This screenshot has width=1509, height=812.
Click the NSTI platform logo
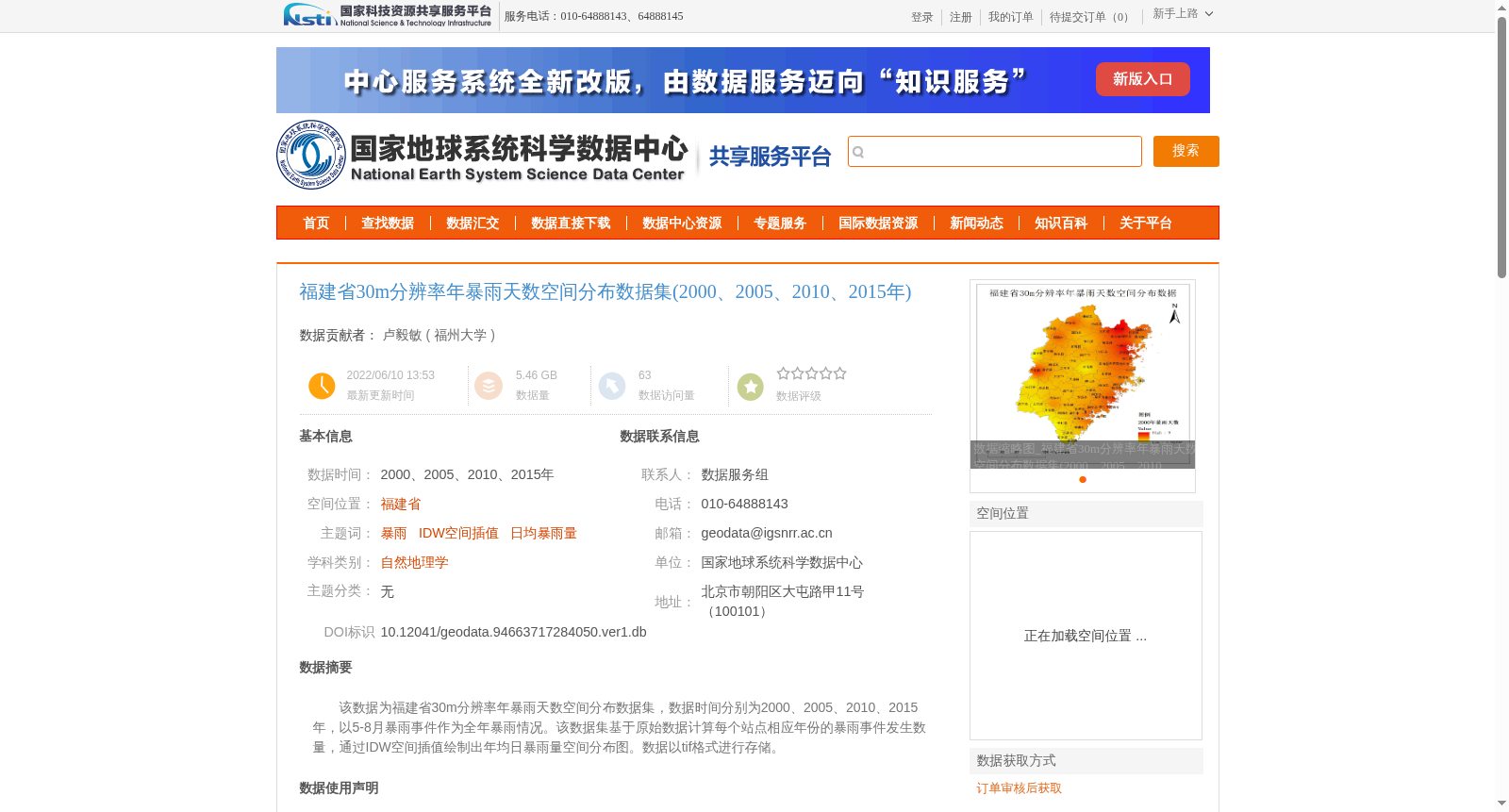coord(388,15)
